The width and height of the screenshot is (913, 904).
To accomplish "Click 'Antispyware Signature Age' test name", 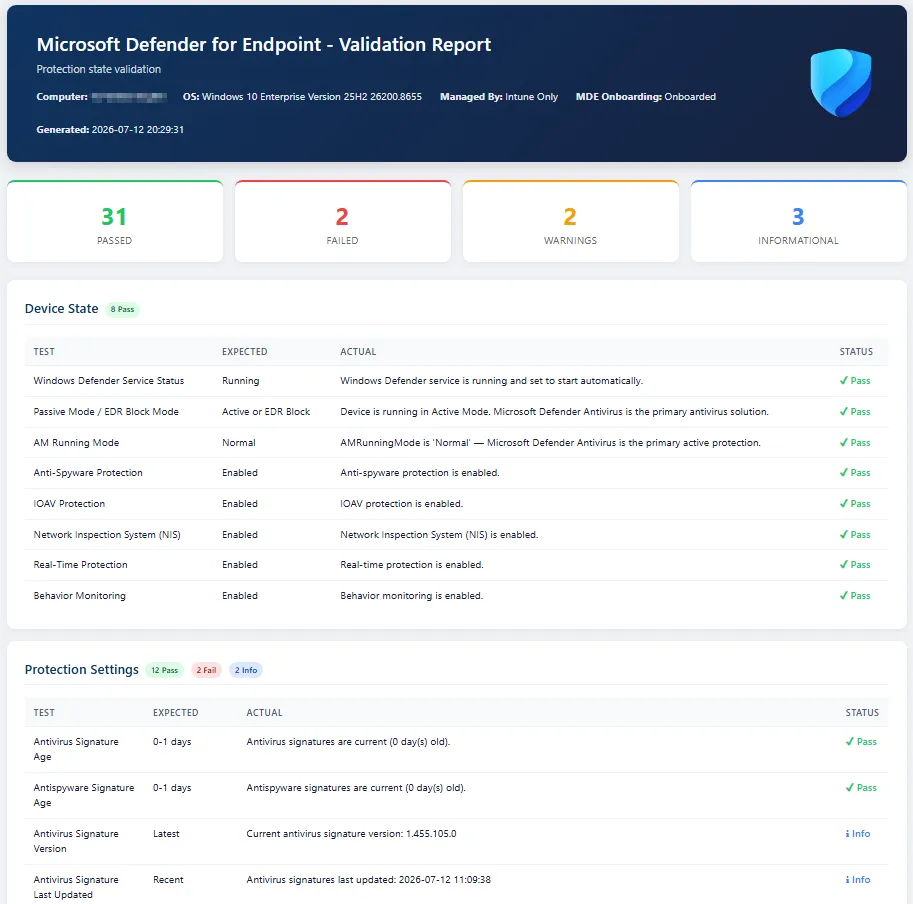I will click(83, 795).
